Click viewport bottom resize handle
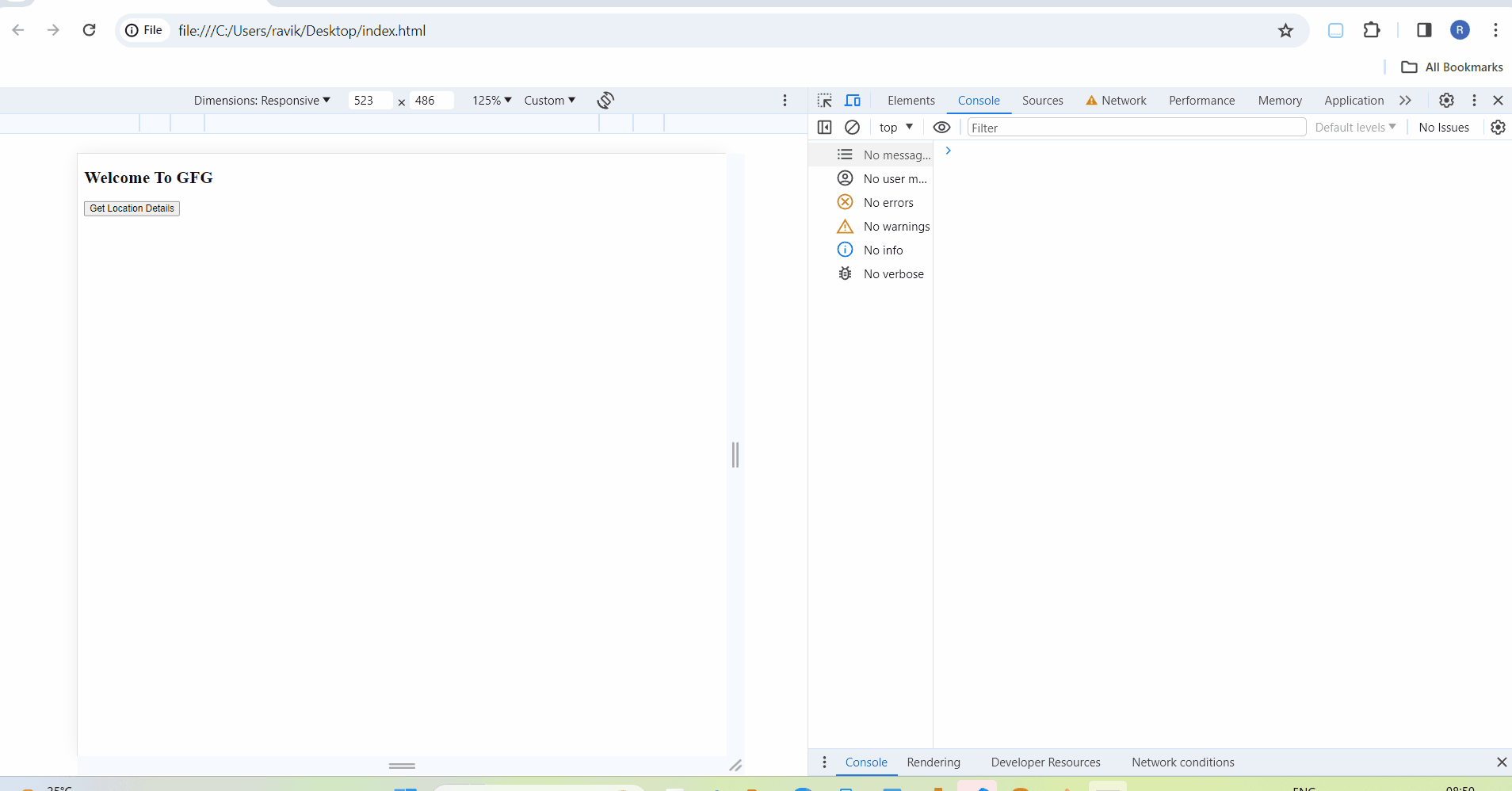The height and width of the screenshot is (791, 1512). click(402, 766)
